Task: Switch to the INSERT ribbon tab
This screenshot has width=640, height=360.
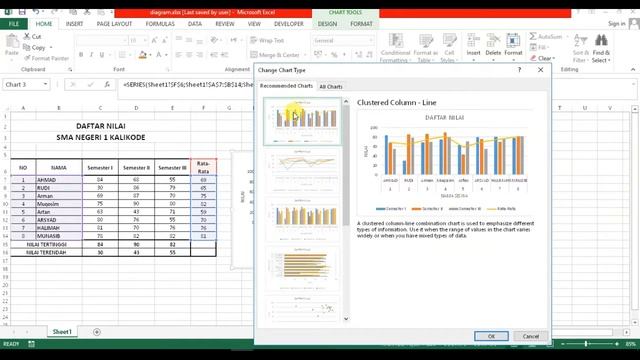Action: coord(74,24)
